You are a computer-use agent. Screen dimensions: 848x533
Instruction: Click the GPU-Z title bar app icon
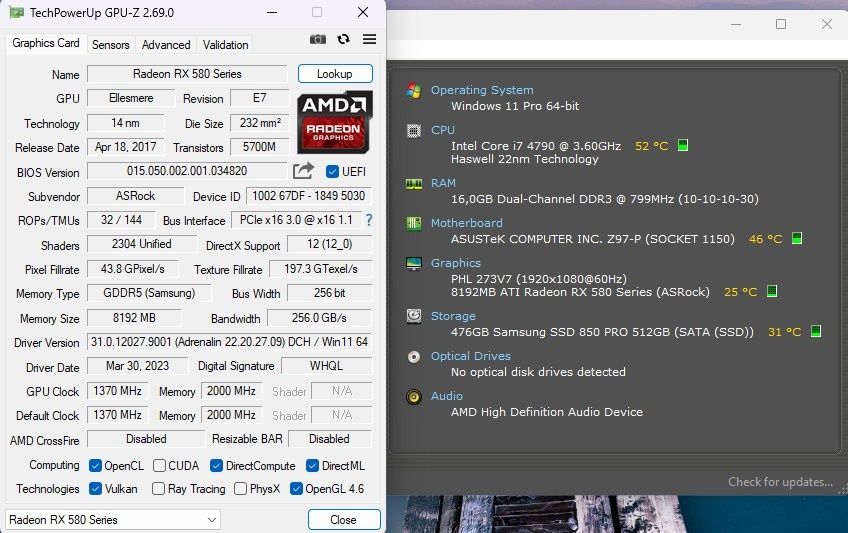tap(16, 12)
